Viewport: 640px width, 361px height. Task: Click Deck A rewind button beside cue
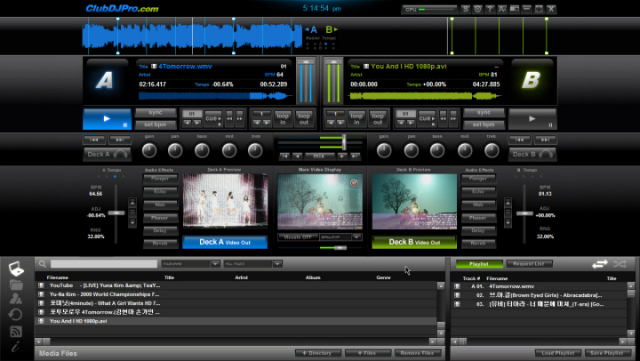[229, 118]
